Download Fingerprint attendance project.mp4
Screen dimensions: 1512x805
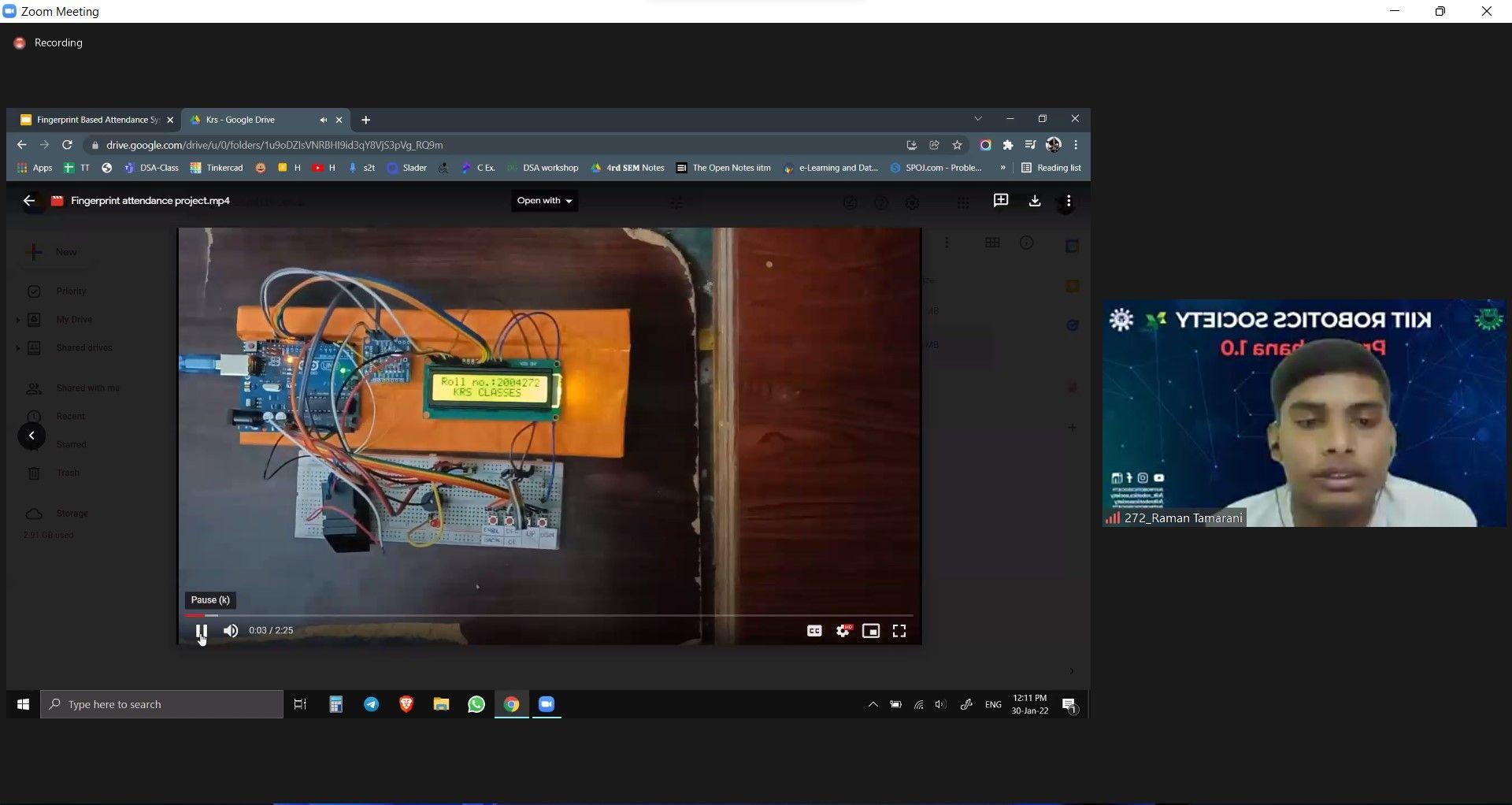pyautogui.click(x=1035, y=201)
